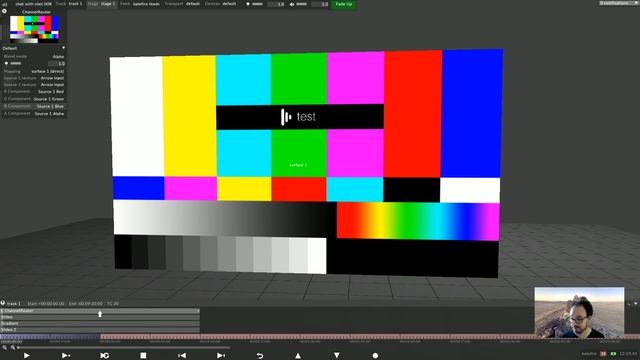Click the 'balefire' label in status bar
The width and height of the screenshot is (640, 360).
tap(589, 354)
